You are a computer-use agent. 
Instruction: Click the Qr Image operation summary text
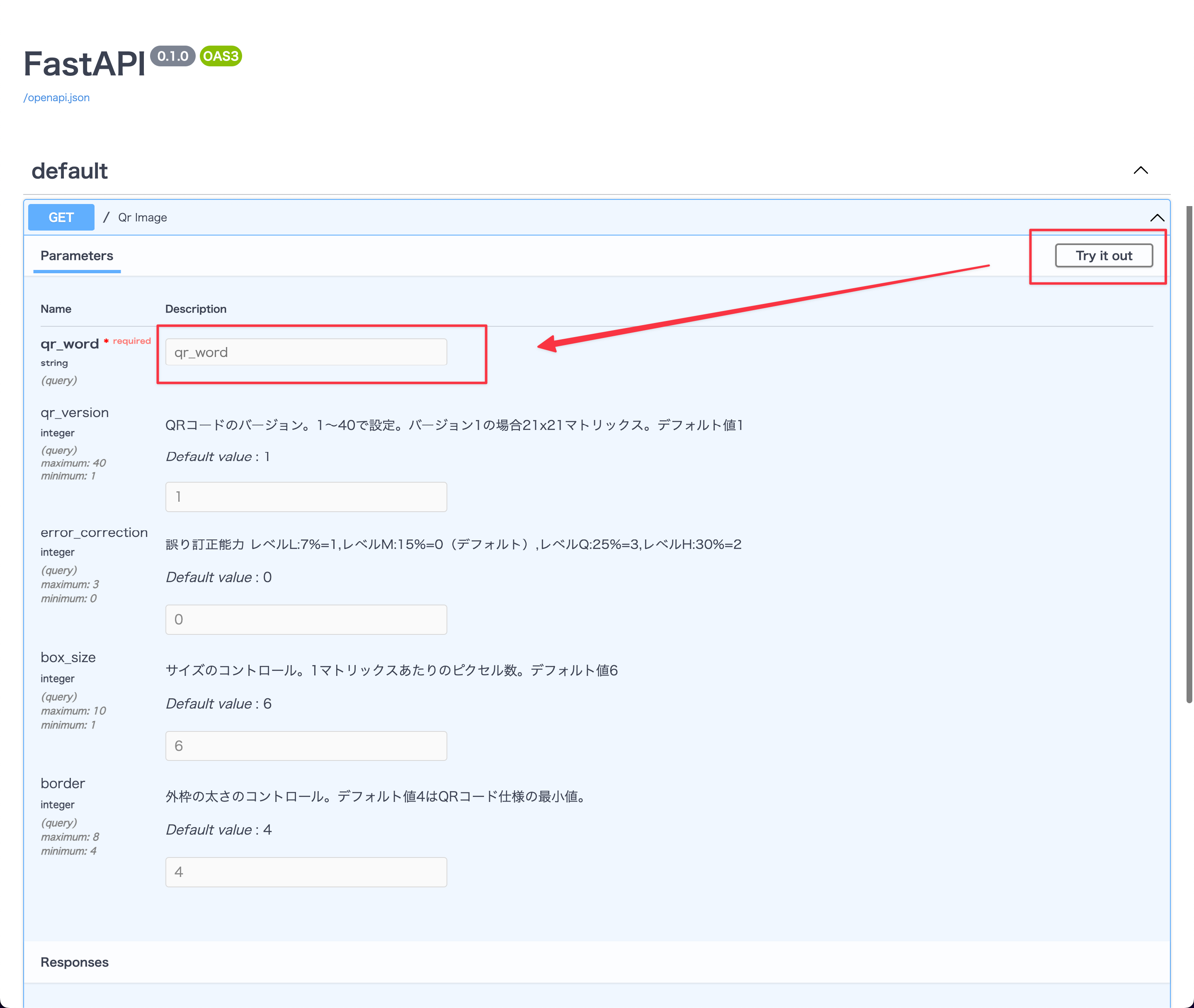(x=143, y=218)
